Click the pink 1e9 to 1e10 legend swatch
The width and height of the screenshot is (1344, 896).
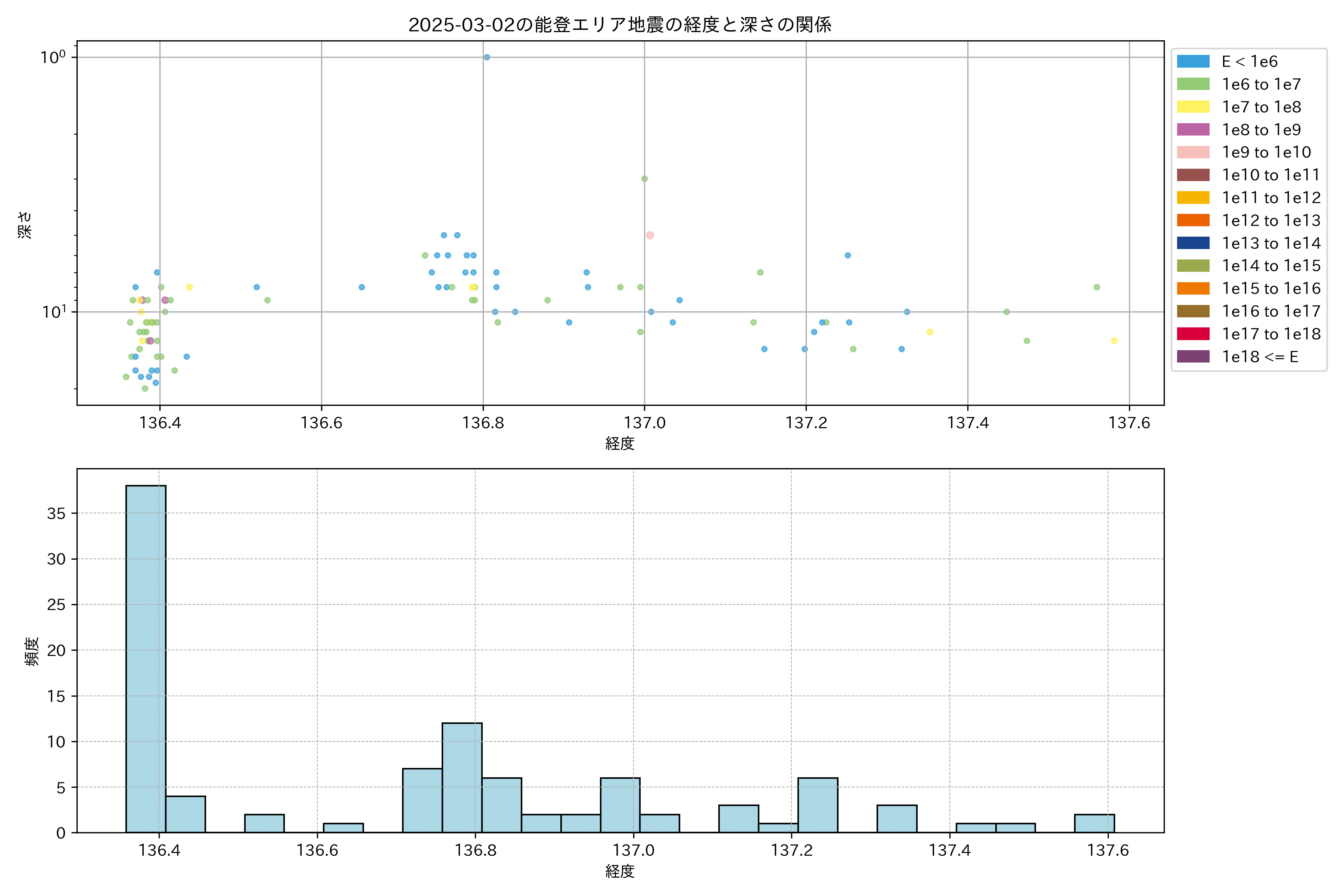(1192, 152)
